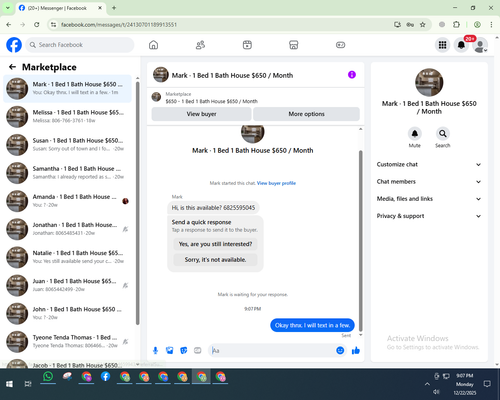Click the muted bell icon on Jonathan's row

point(125,229)
